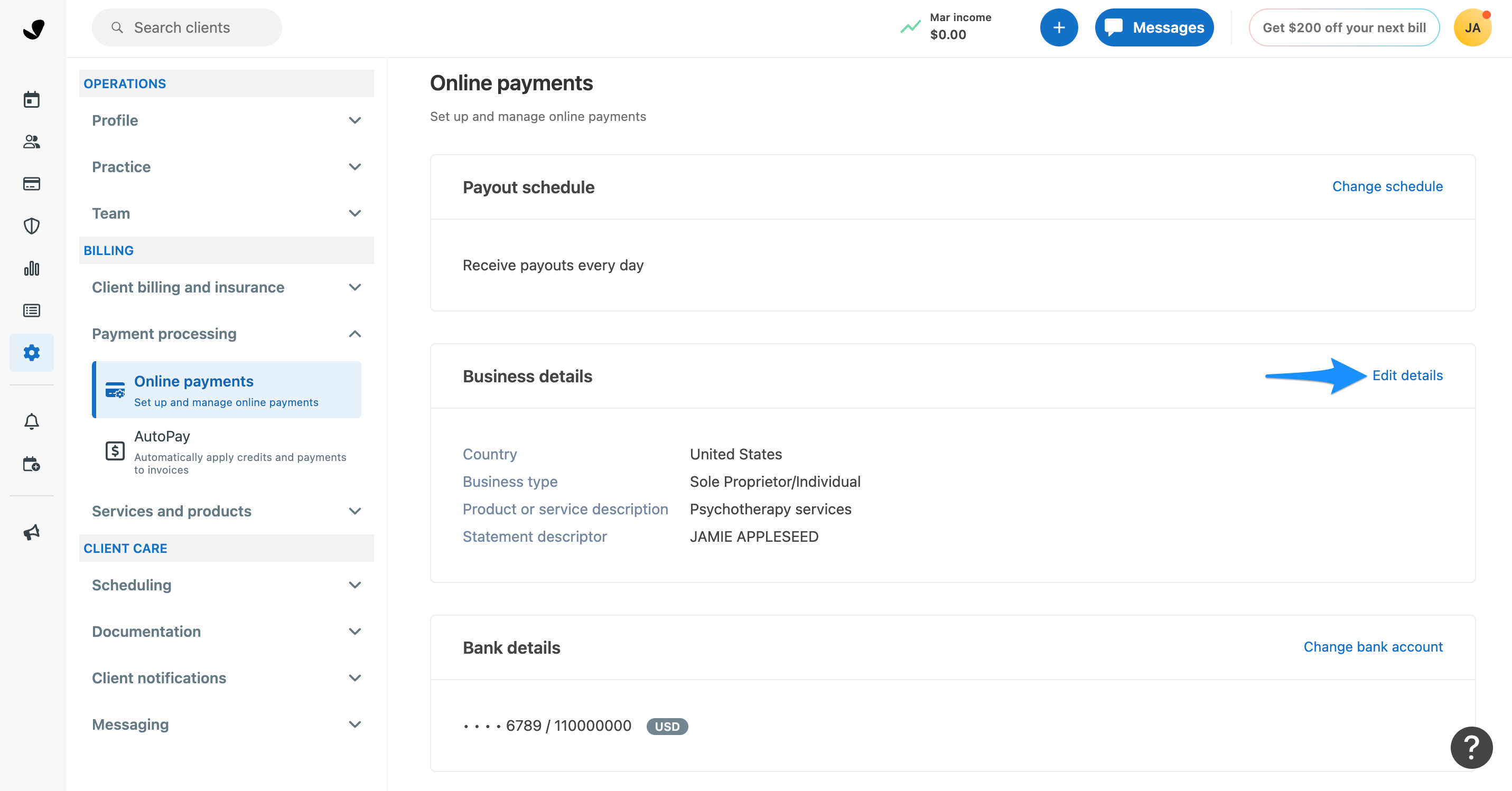Click the 'Psychotherapy services' value

(770, 510)
